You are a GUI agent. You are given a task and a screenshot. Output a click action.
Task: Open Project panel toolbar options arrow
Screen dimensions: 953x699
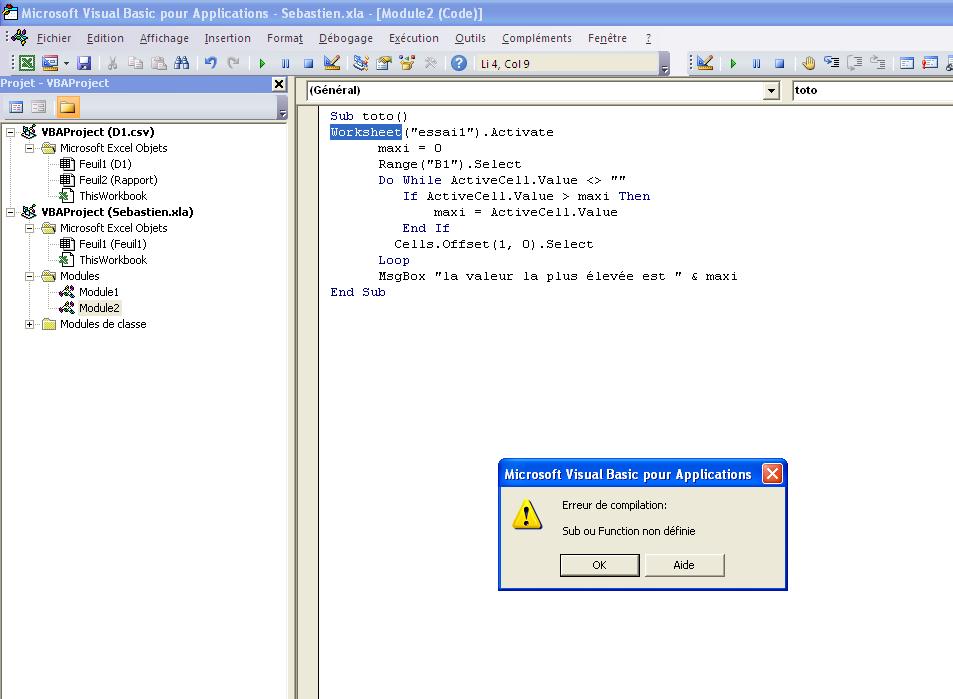282,108
